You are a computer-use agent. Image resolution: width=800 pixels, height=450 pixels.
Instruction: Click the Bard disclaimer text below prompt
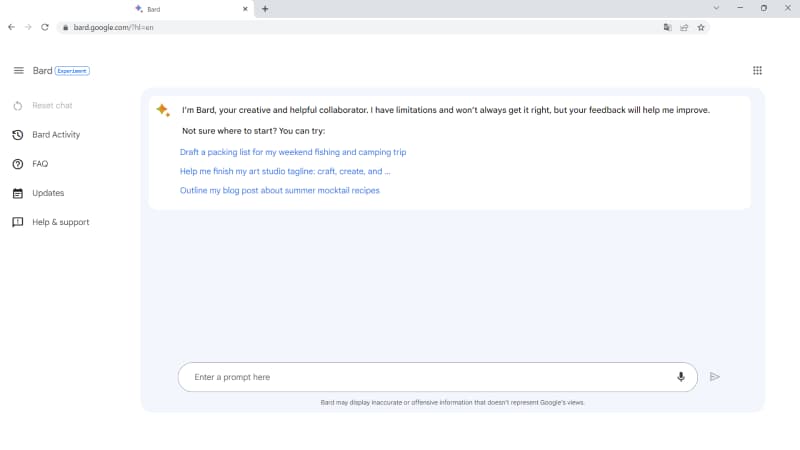click(452, 403)
